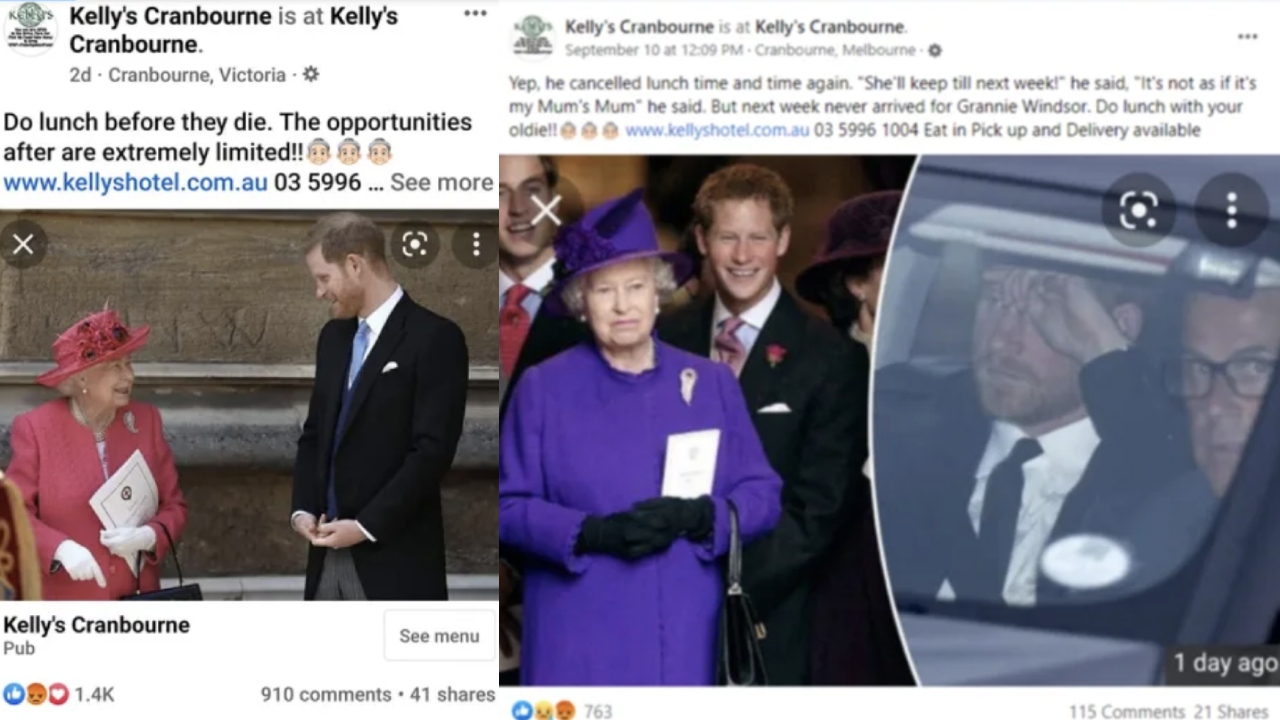Tap the Lens search icon on right photo
1280x720 pixels.
click(x=1138, y=210)
